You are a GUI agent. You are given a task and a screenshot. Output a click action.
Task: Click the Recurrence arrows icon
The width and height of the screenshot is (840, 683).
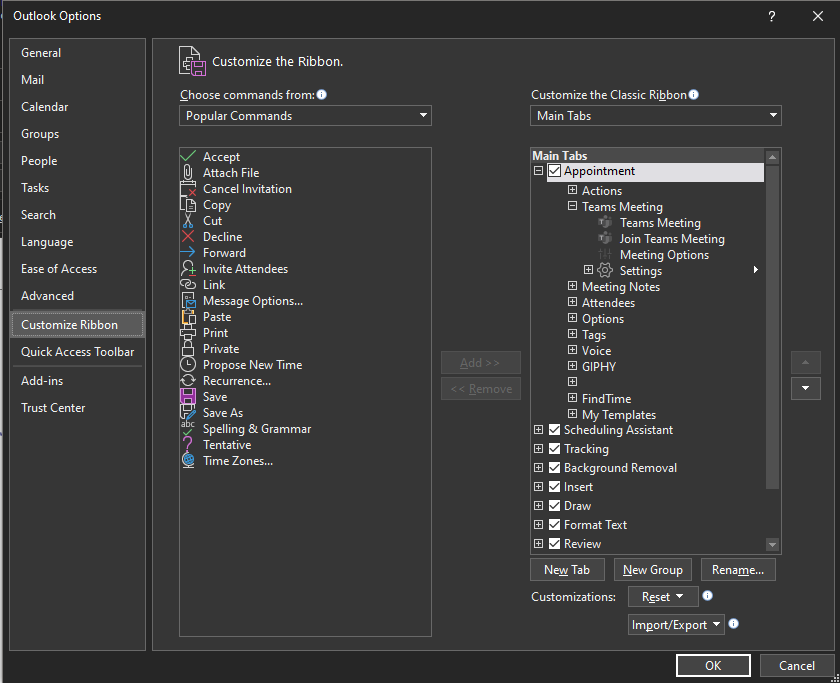click(188, 380)
